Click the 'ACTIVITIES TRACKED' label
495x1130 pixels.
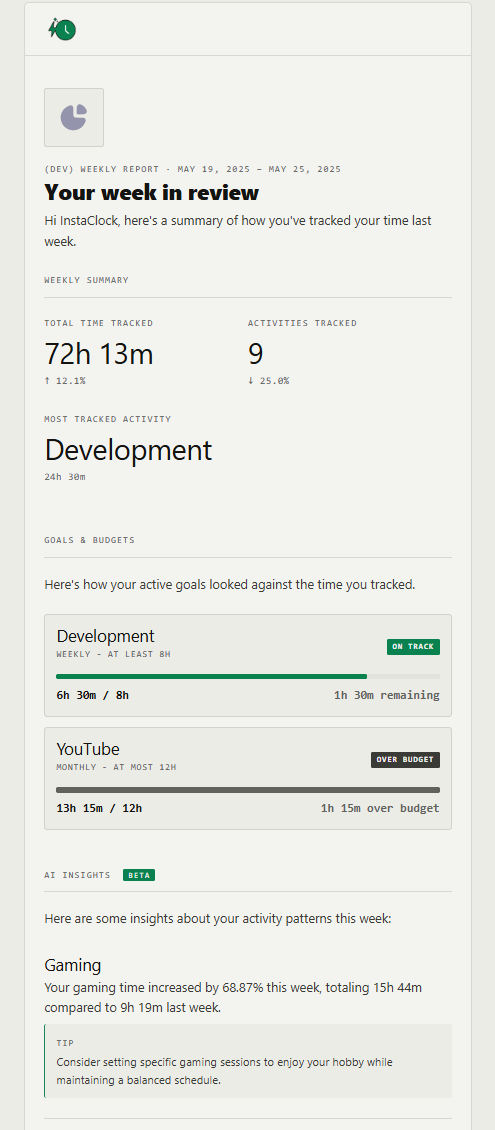click(x=303, y=323)
